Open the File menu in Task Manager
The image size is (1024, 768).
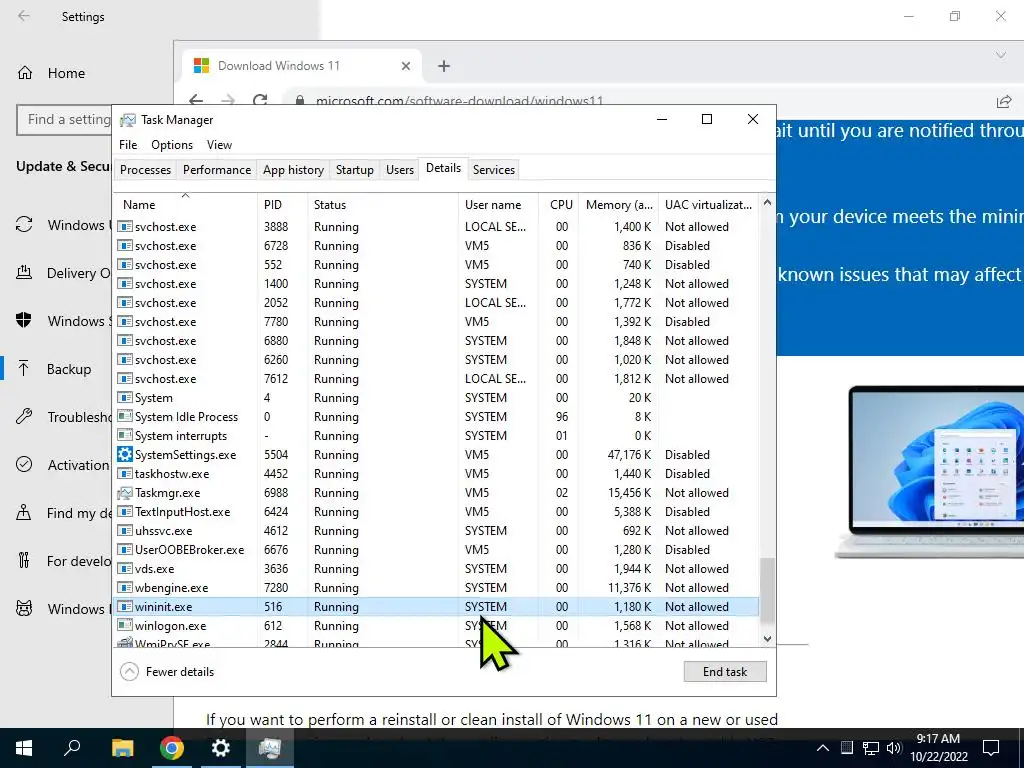point(128,144)
